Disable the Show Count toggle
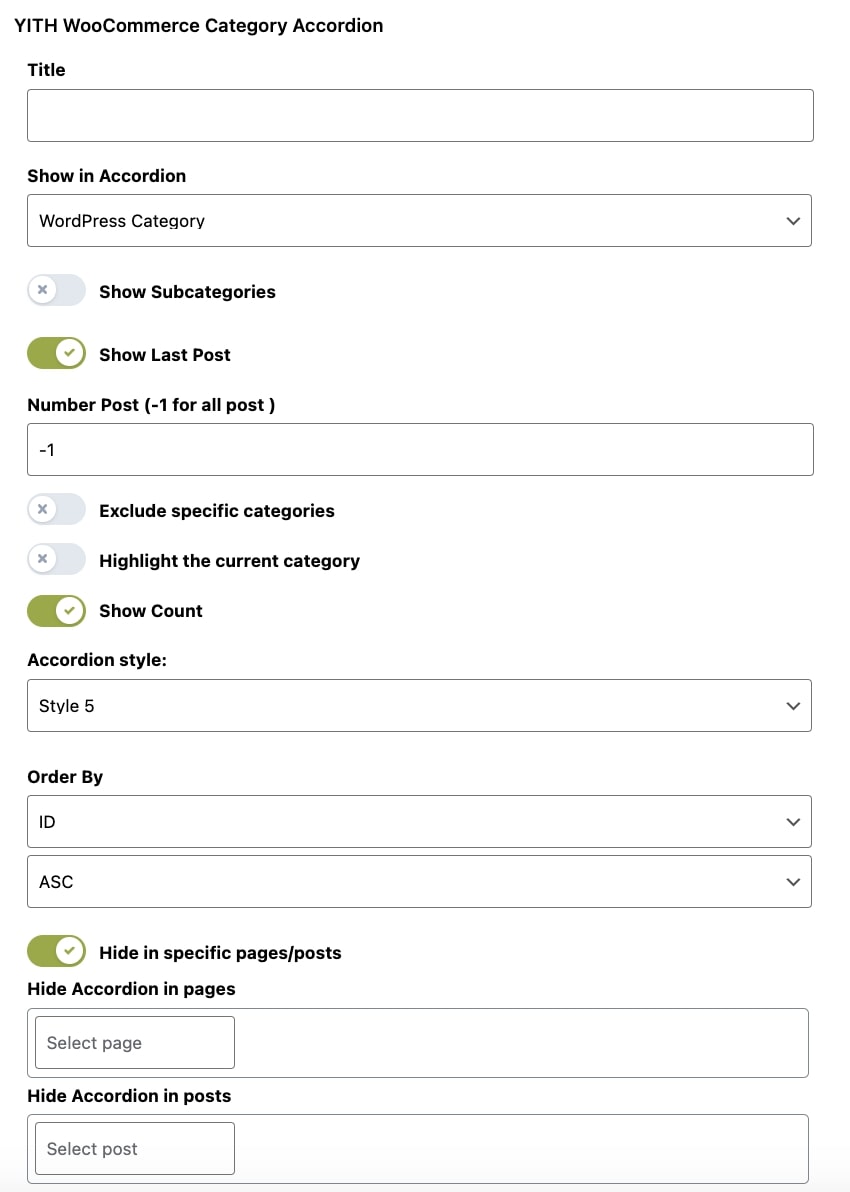850x1192 pixels. (56, 610)
